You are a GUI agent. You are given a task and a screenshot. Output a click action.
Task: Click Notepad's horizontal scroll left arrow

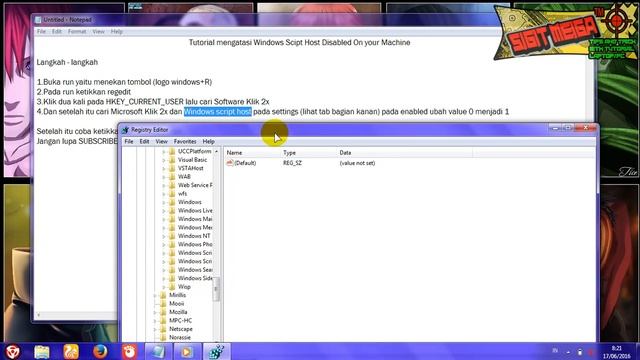[38, 315]
